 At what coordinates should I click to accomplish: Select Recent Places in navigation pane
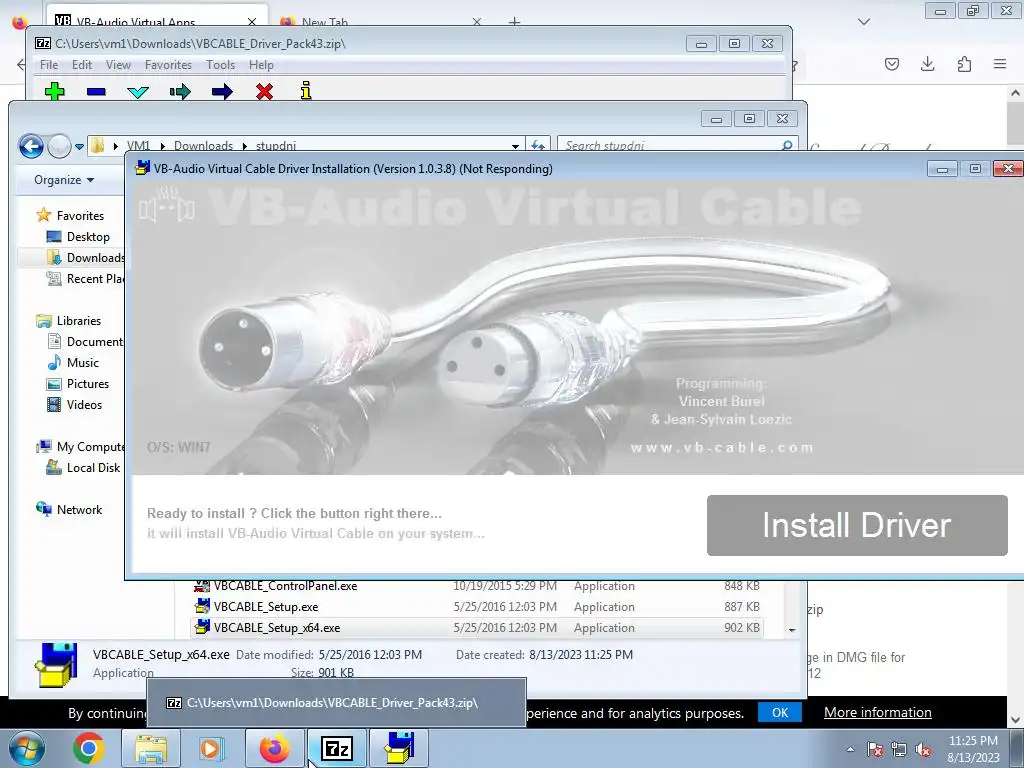(85, 278)
